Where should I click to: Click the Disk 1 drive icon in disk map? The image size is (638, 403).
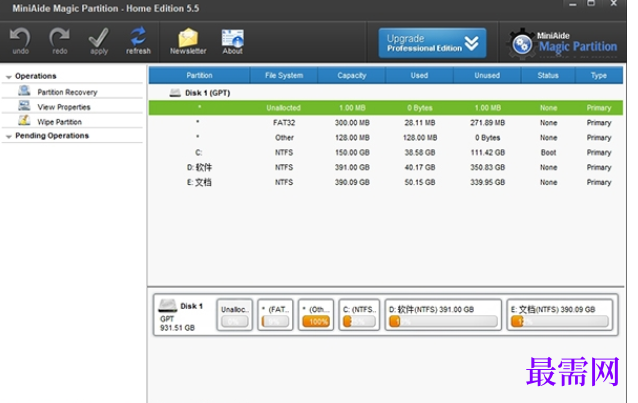click(x=167, y=305)
